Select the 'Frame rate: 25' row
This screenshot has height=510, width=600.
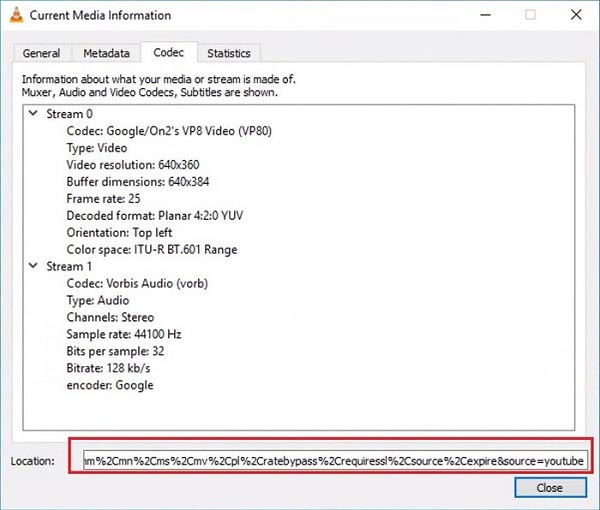coord(103,199)
